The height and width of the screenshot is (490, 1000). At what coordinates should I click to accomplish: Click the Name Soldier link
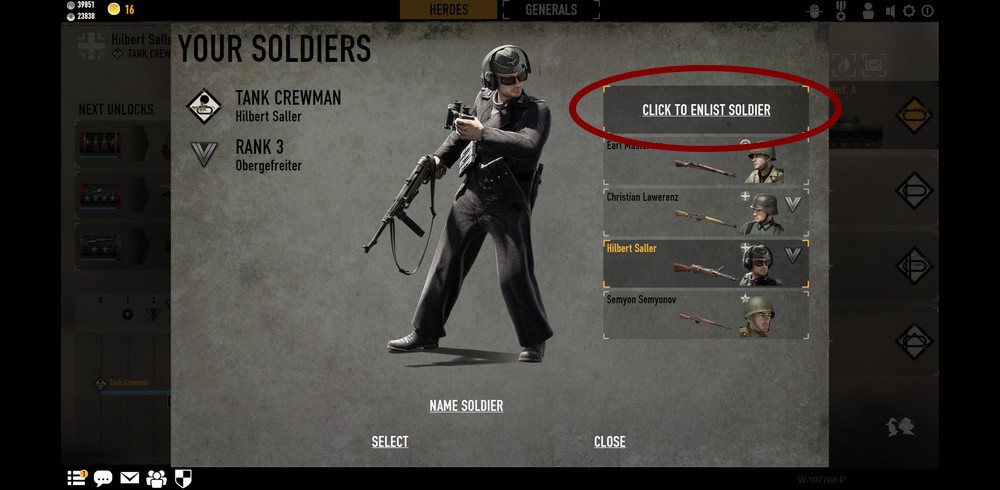pos(466,406)
